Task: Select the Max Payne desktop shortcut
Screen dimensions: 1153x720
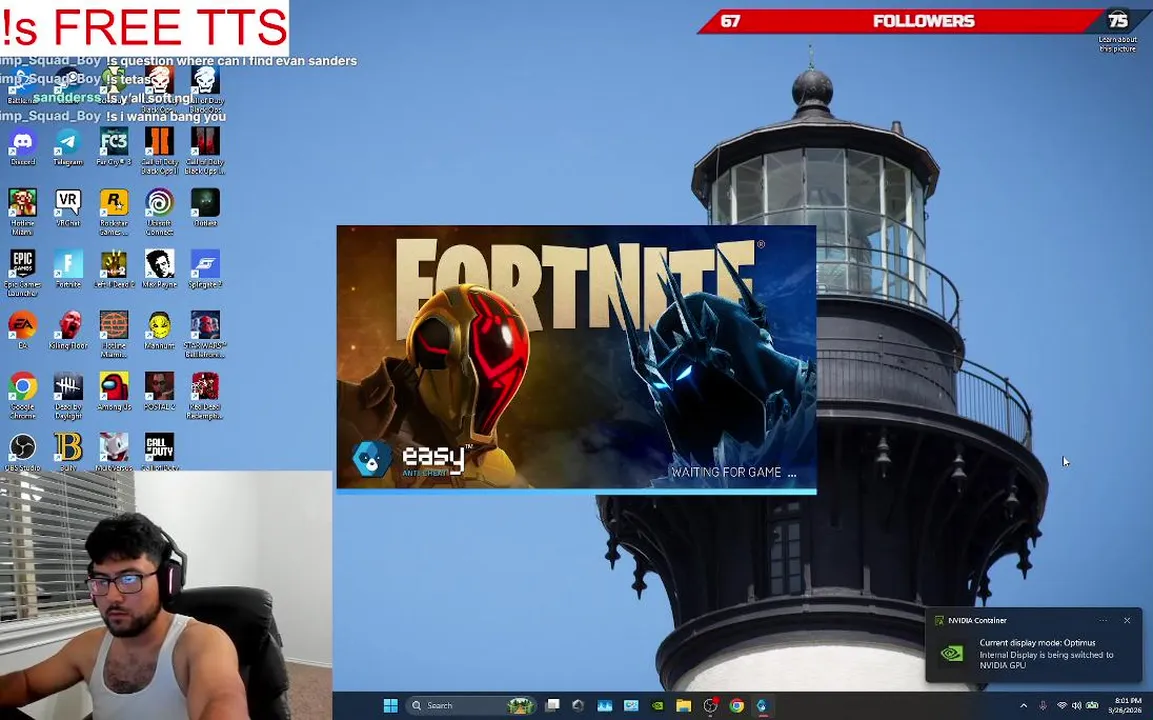Action: [160, 268]
